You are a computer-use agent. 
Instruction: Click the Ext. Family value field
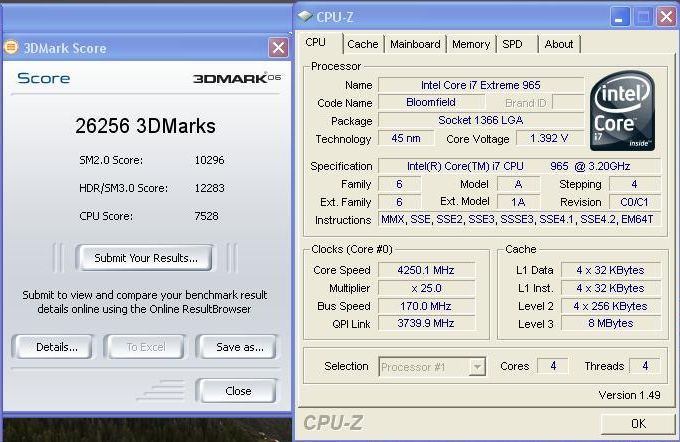[x=399, y=202]
